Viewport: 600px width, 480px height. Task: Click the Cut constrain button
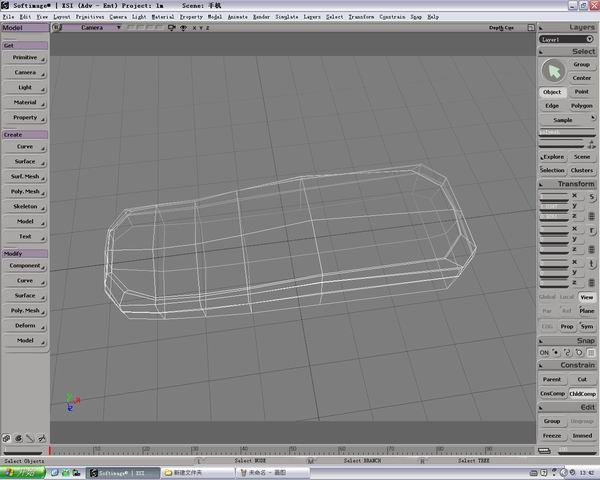582,380
